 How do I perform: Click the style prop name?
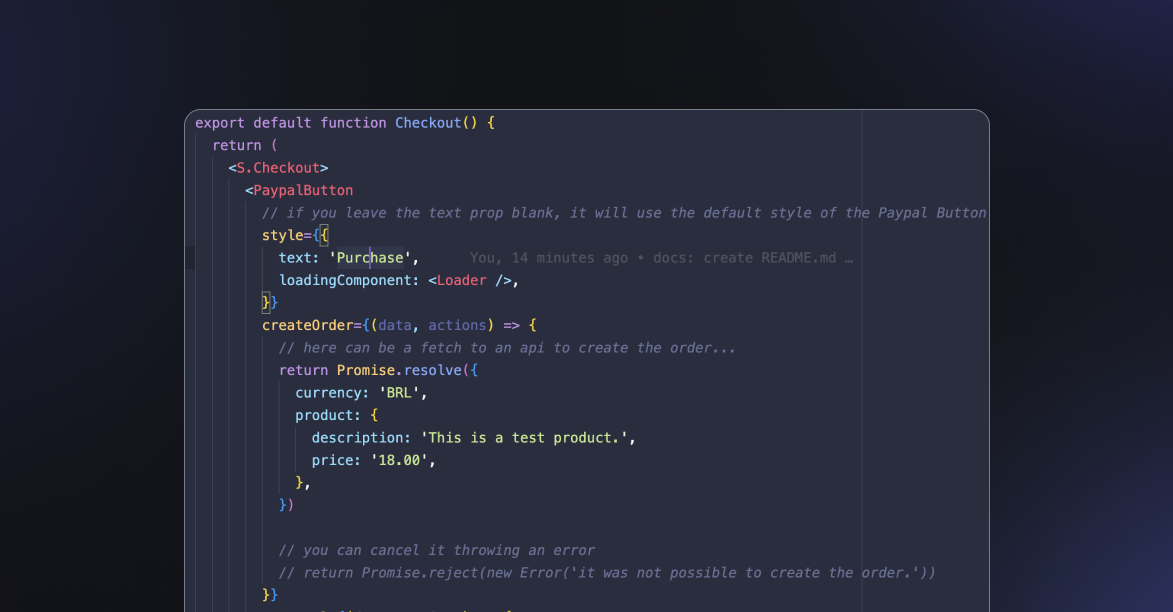pyautogui.click(x=283, y=235)
